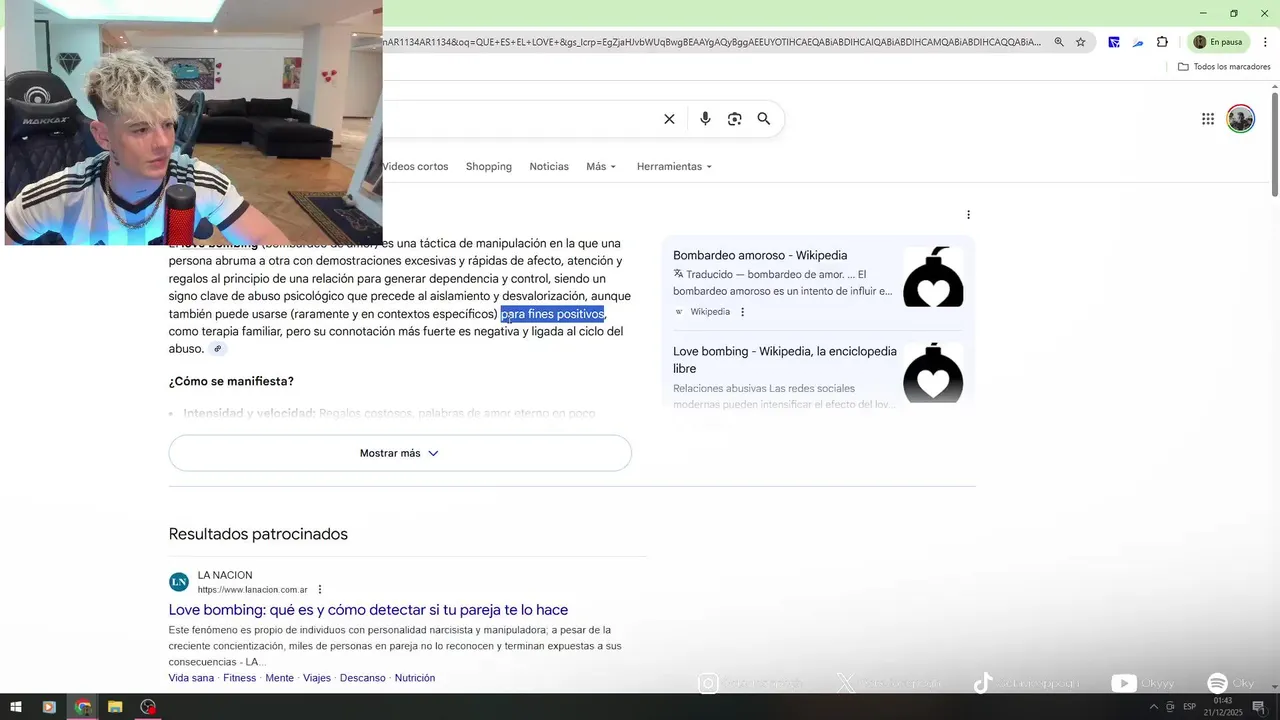Switch to Videos cortos tab
The image size is (1280, 720).
point(415,167)
